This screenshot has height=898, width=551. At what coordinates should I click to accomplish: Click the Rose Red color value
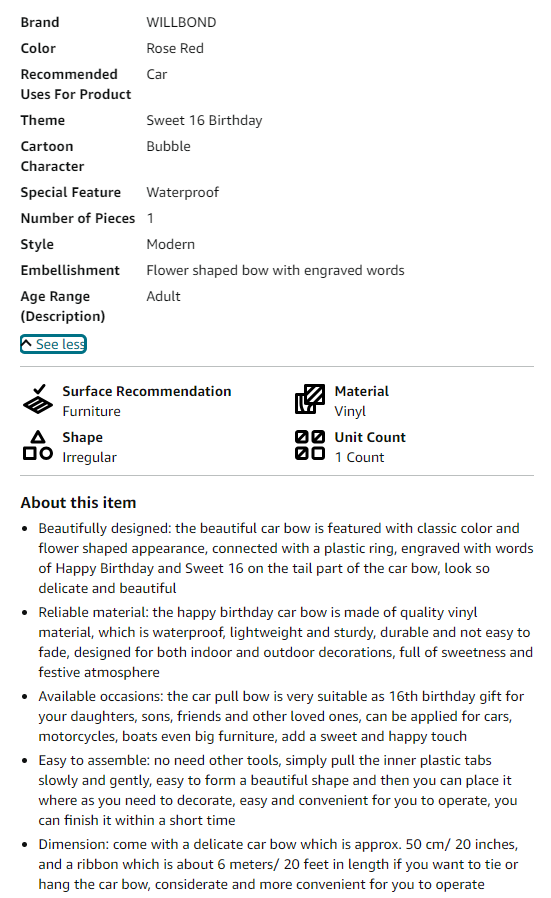[x=175, y=48]
